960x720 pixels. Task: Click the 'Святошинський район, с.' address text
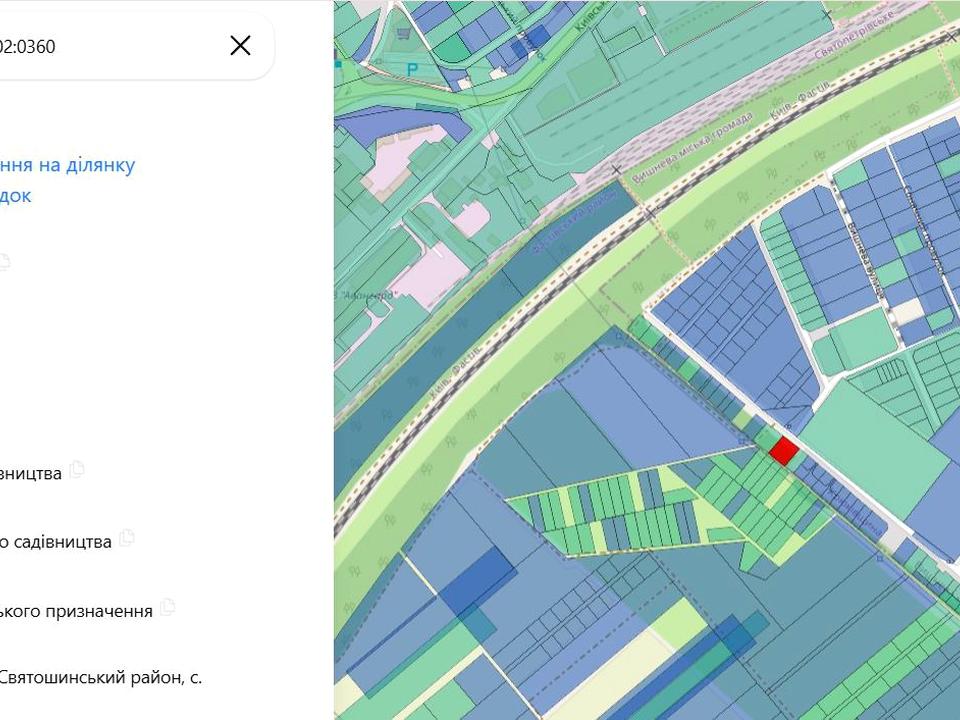100,677
